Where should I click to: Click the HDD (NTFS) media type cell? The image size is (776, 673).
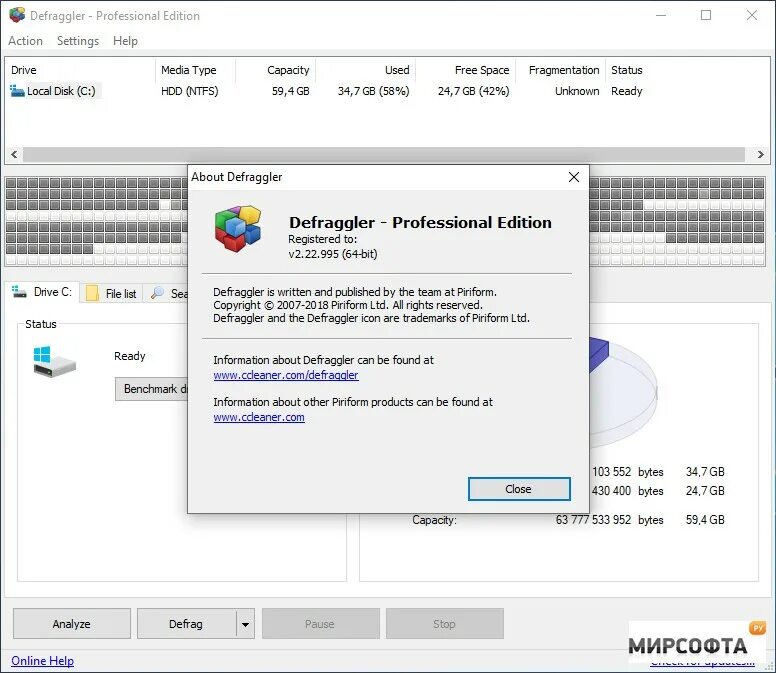190,91
